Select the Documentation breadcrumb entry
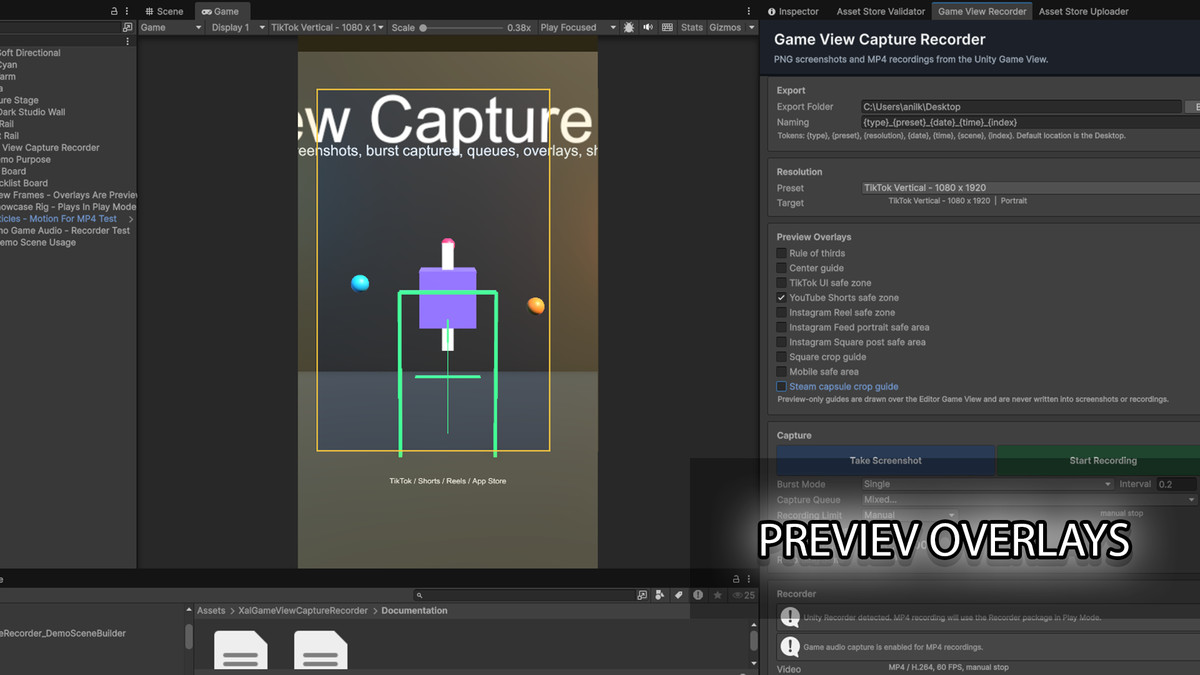This screenshot has height=675, width=1200. (x=414, y=611)
